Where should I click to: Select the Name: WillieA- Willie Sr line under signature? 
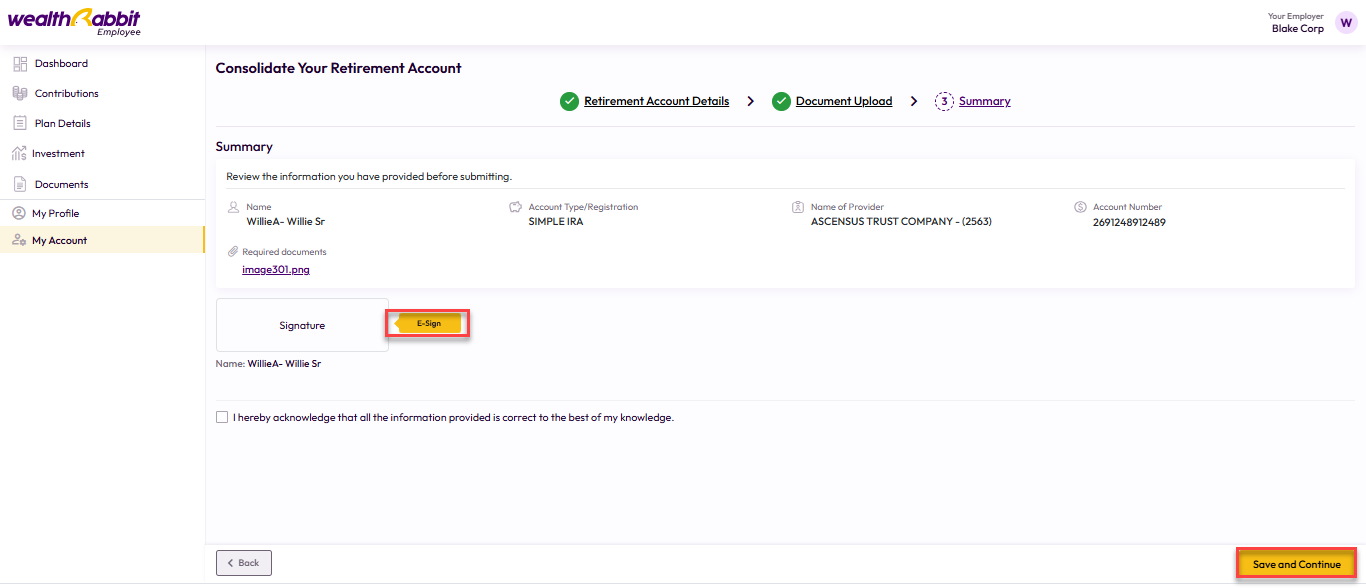[x=268, y=364]
